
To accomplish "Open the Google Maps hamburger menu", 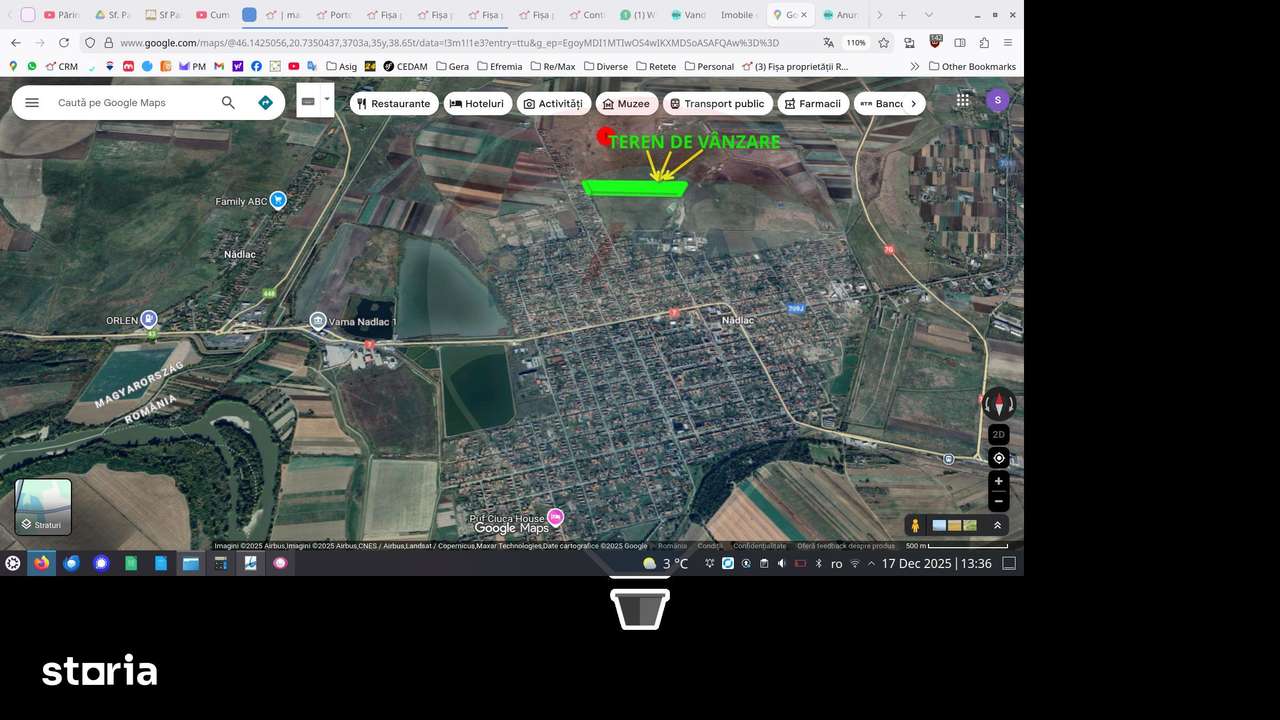I will (32, 102).
